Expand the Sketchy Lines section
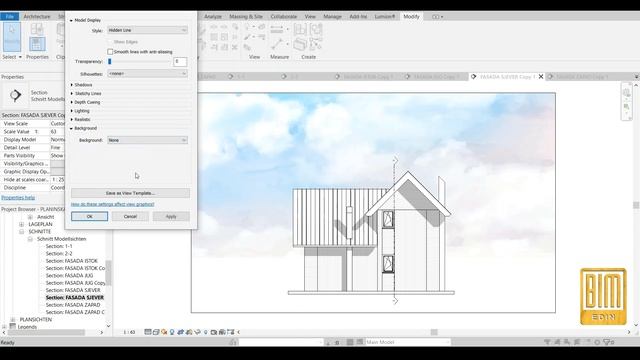This screenshot has height=360, width=640. point(71,93)
